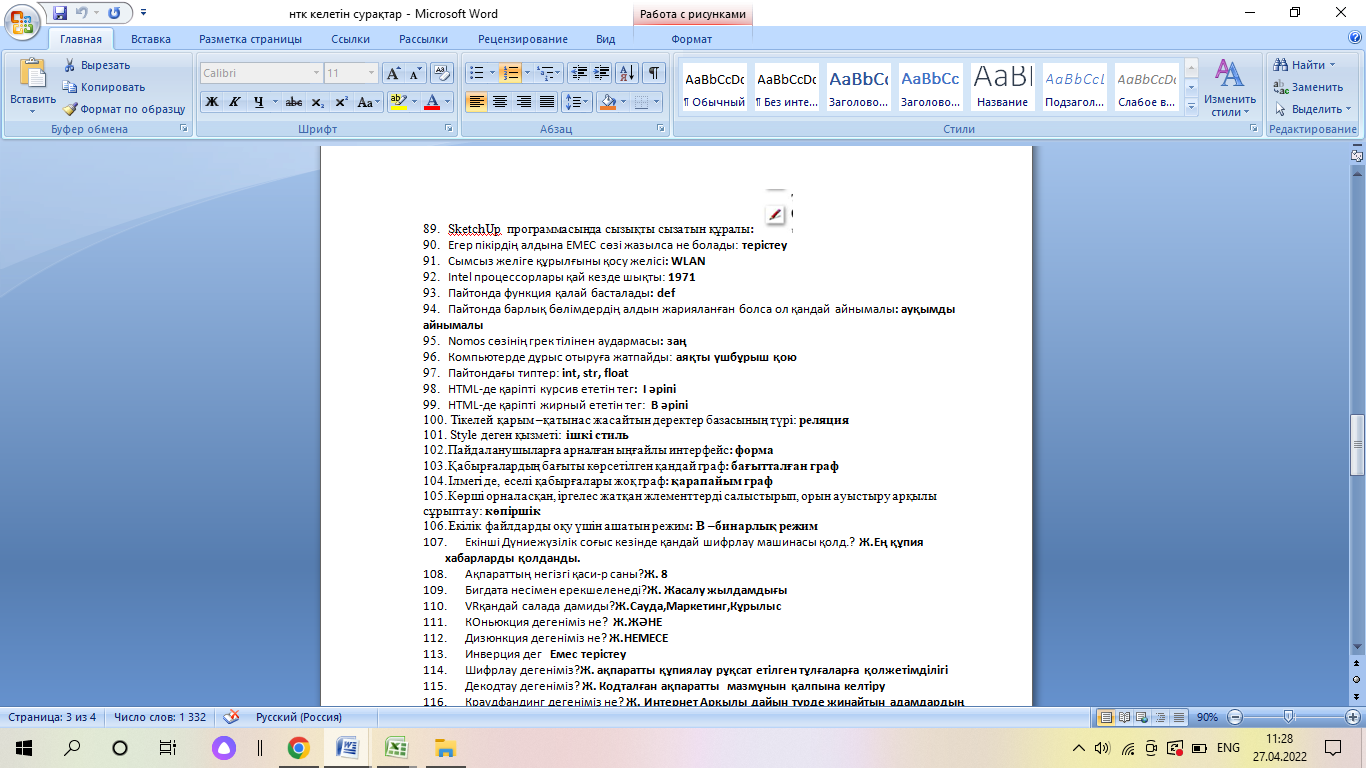The width and height of the screenshot is (1366, 768).
Task: Decrease paragraph indent
Action: coord(578,73)
